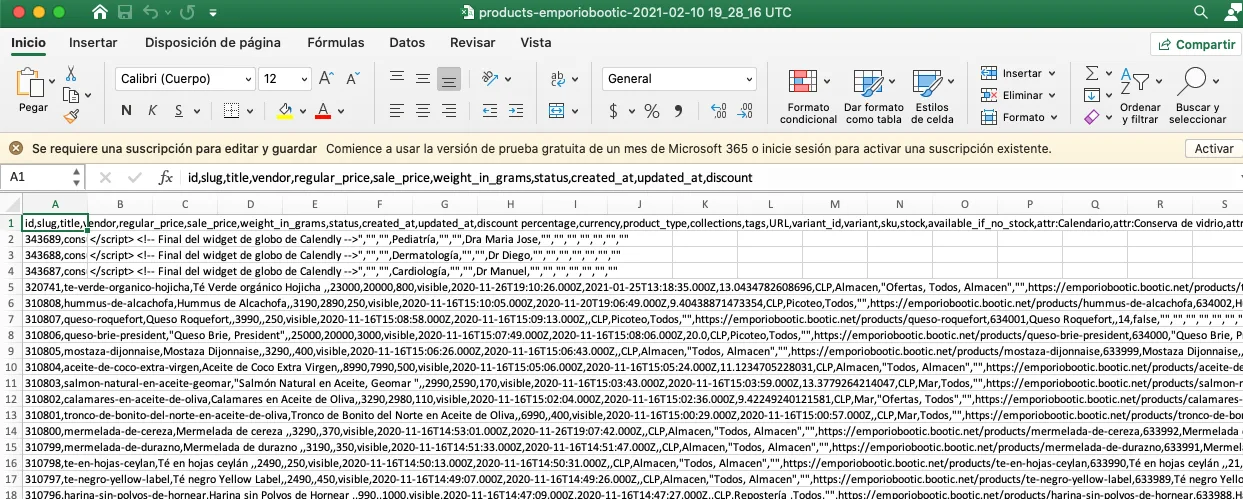Viewport: 1243px width, 499px height.
Task: Expand Insertar cells dropdown
Action: click(x=1052, y=73)
